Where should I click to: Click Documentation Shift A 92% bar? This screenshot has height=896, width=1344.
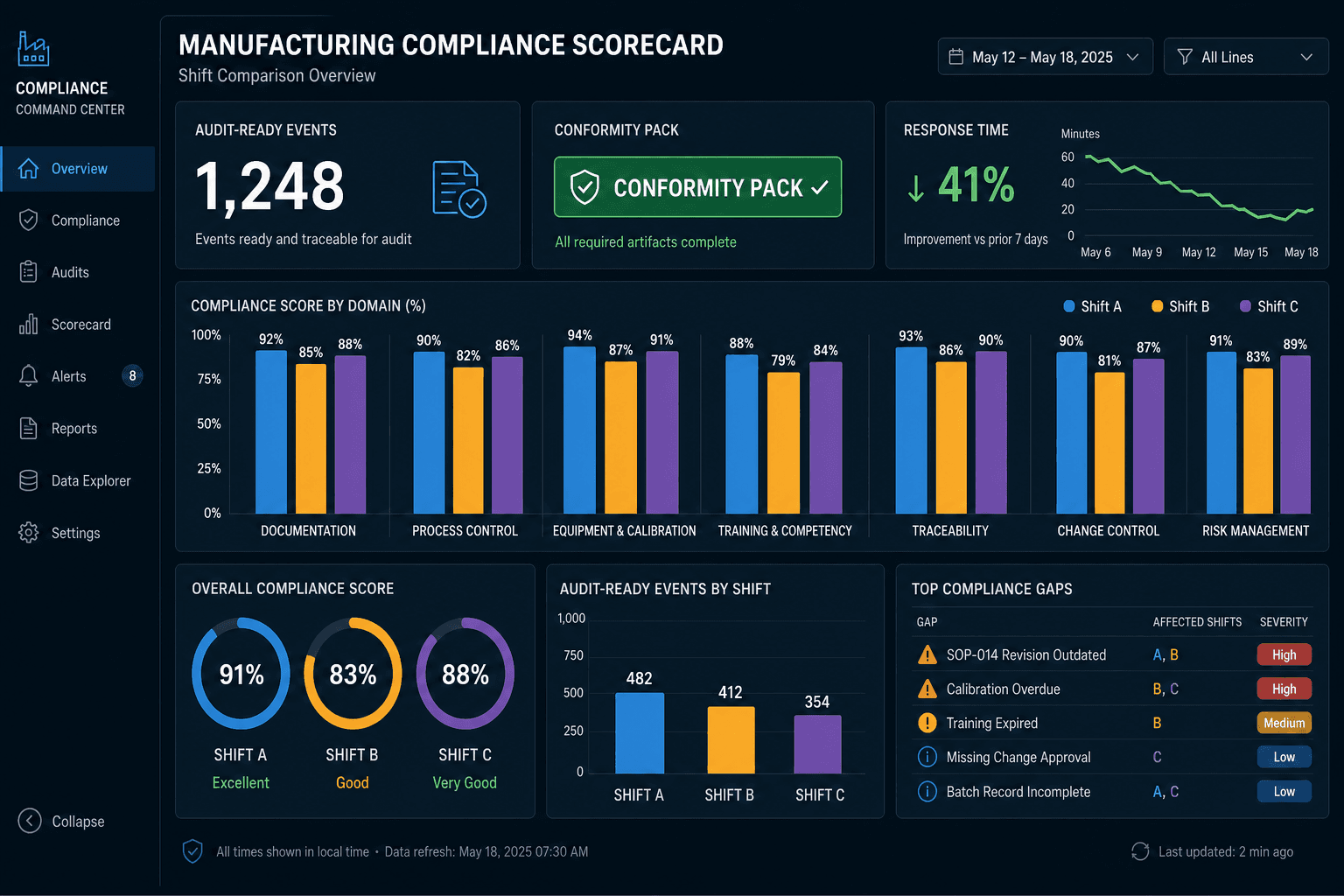click(271, 432)
